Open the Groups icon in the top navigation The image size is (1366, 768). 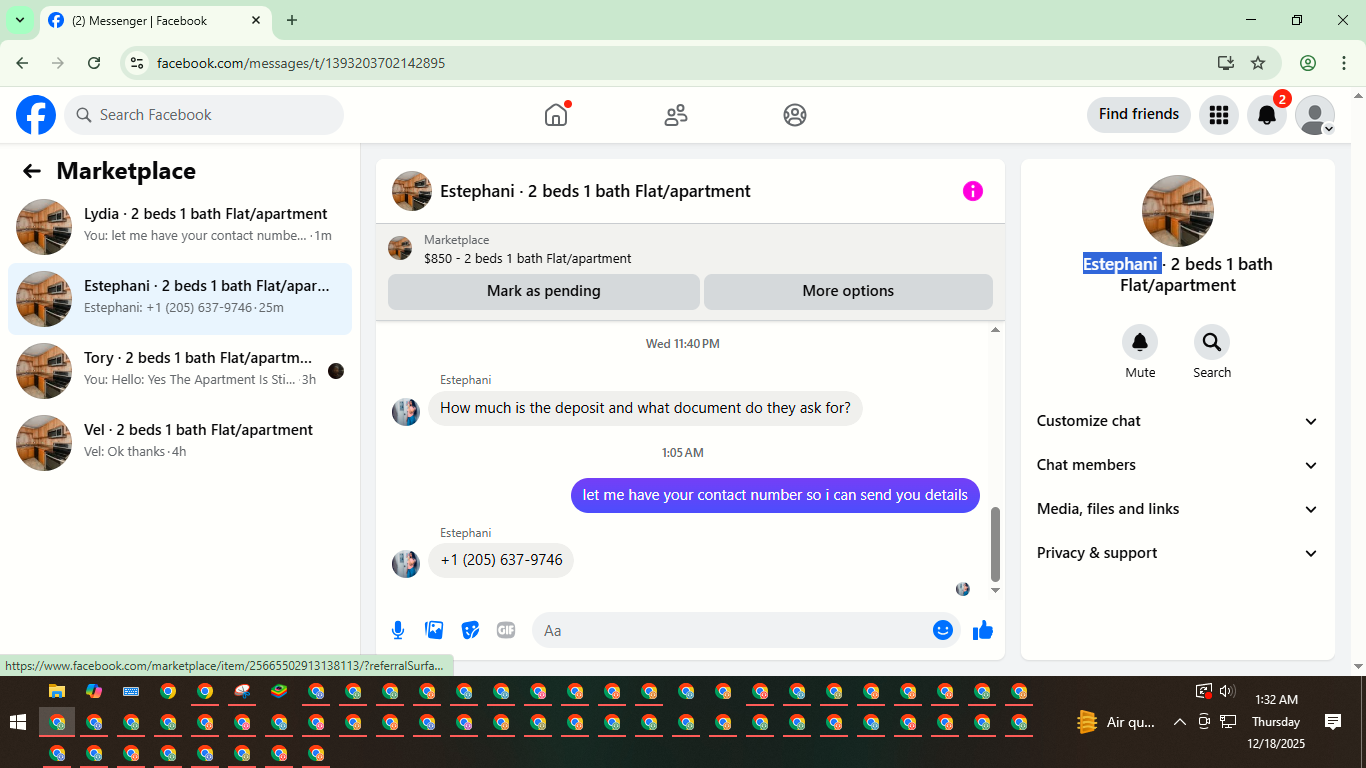click(x=795, y=115)
